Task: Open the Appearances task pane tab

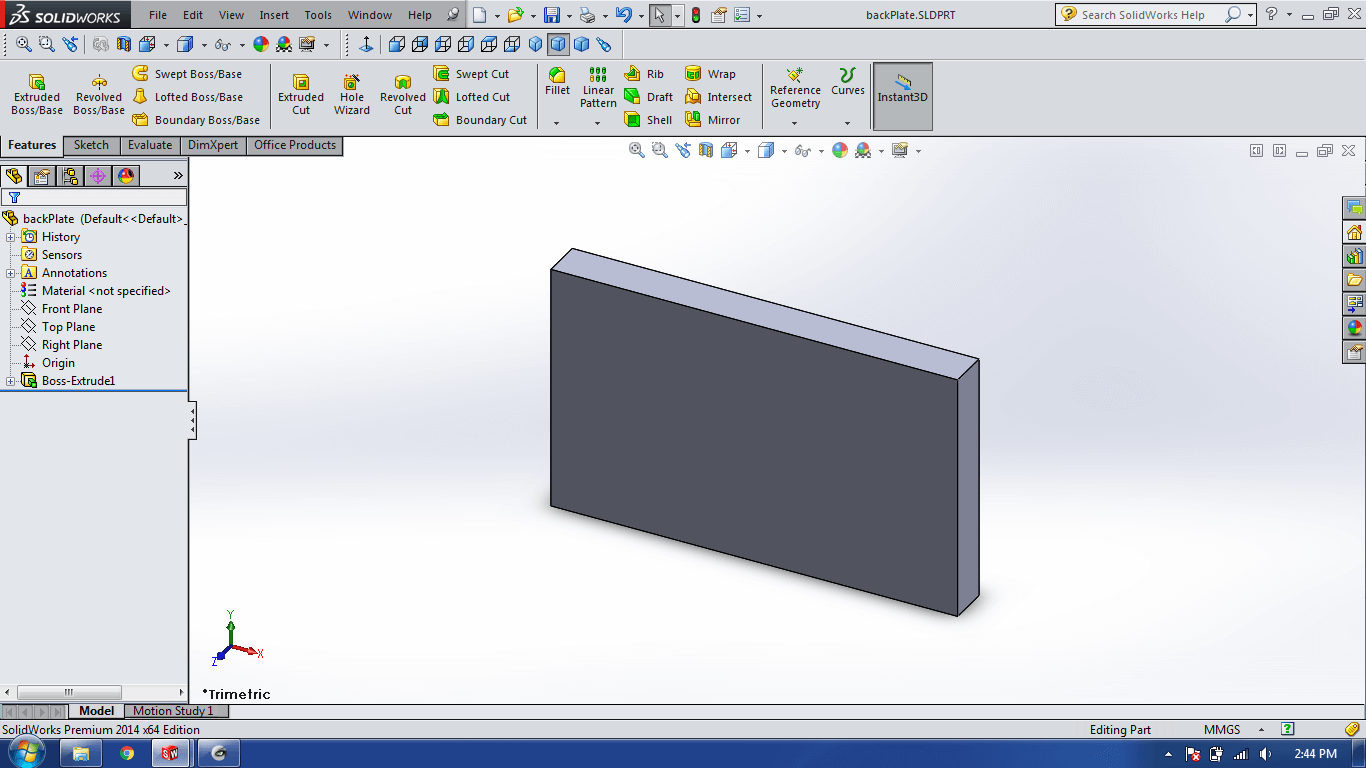Action: (x=1355, y=328)
